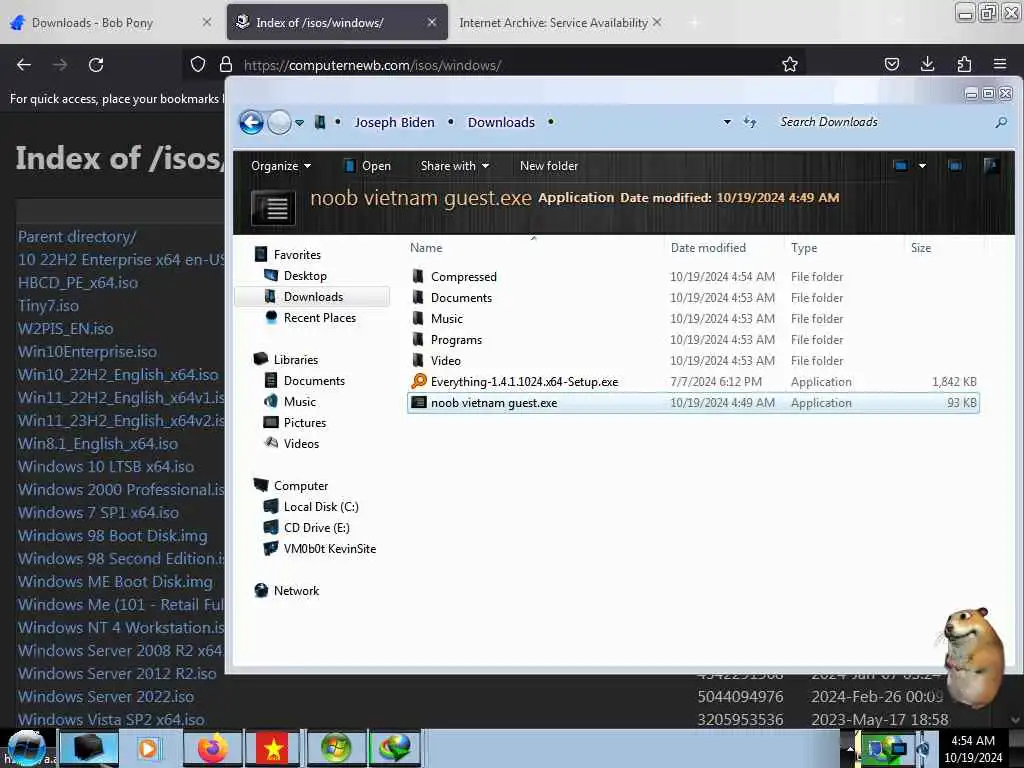
Task: Sort files by Date modified column
Action: click(708, 248)
